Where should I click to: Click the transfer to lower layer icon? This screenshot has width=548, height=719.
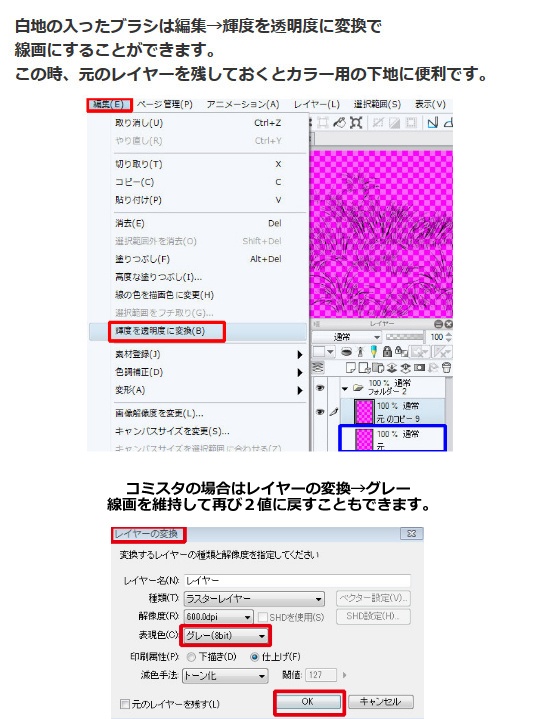pyautogui.click(x=392, y=368)
